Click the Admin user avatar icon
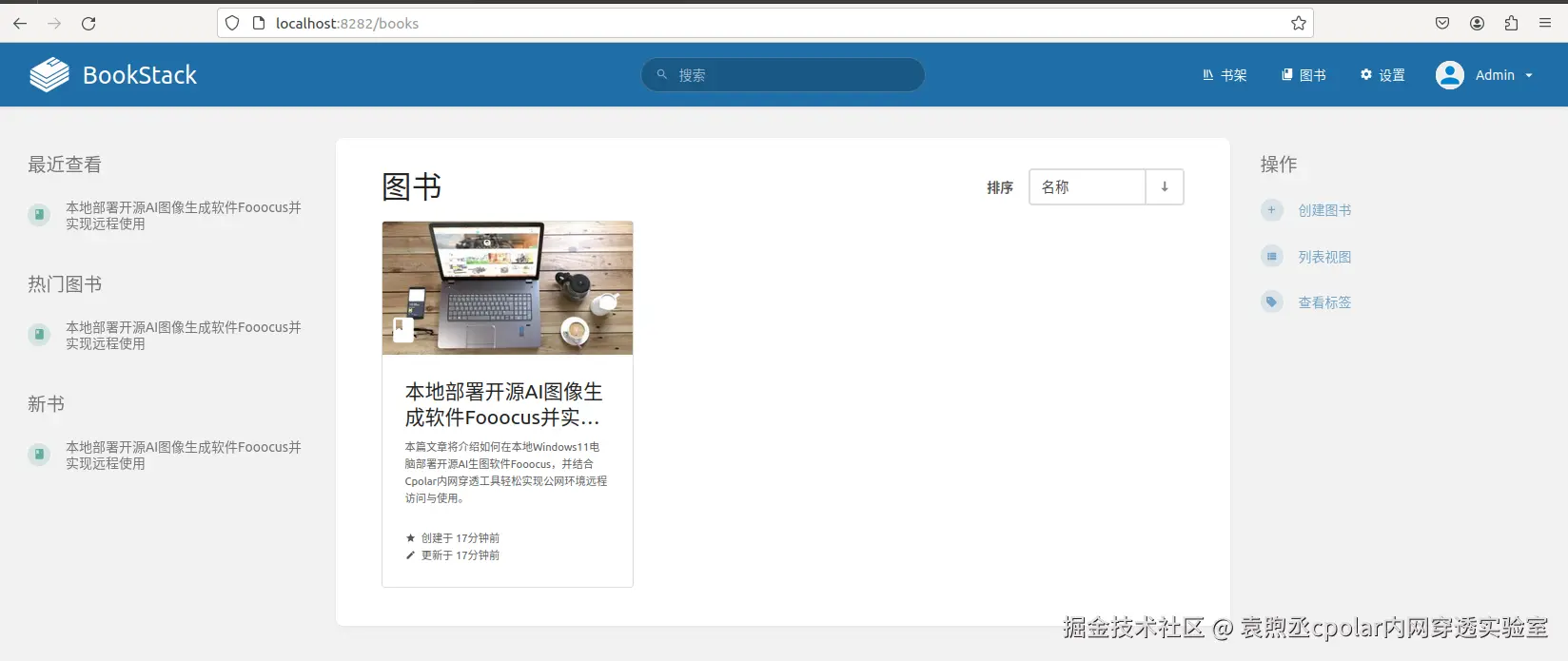 1450,75
